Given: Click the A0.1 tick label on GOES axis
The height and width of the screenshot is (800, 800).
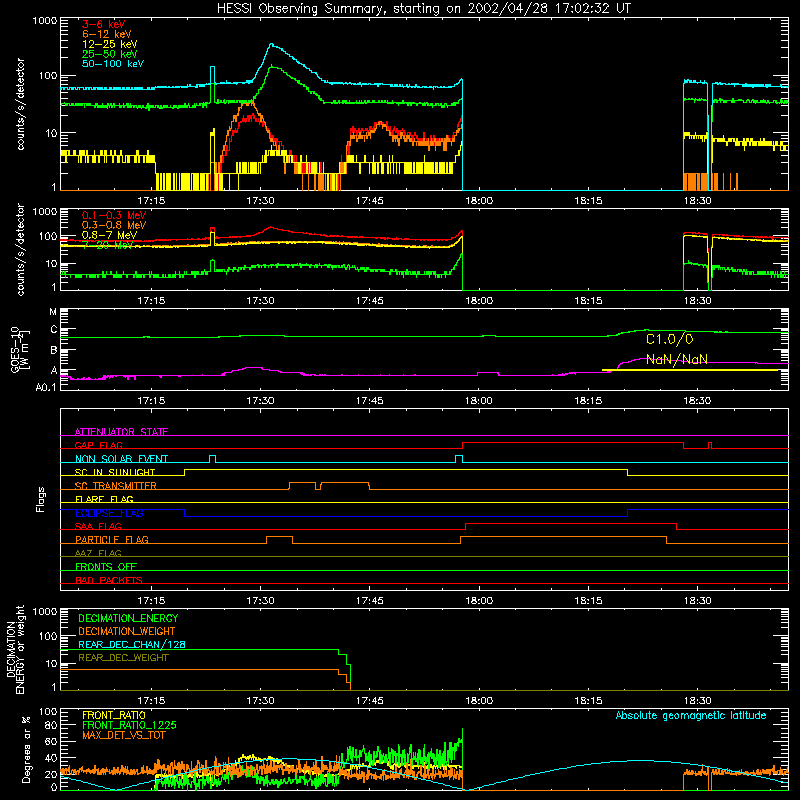Looking at the screenshot, I should (x=46, y=387).
